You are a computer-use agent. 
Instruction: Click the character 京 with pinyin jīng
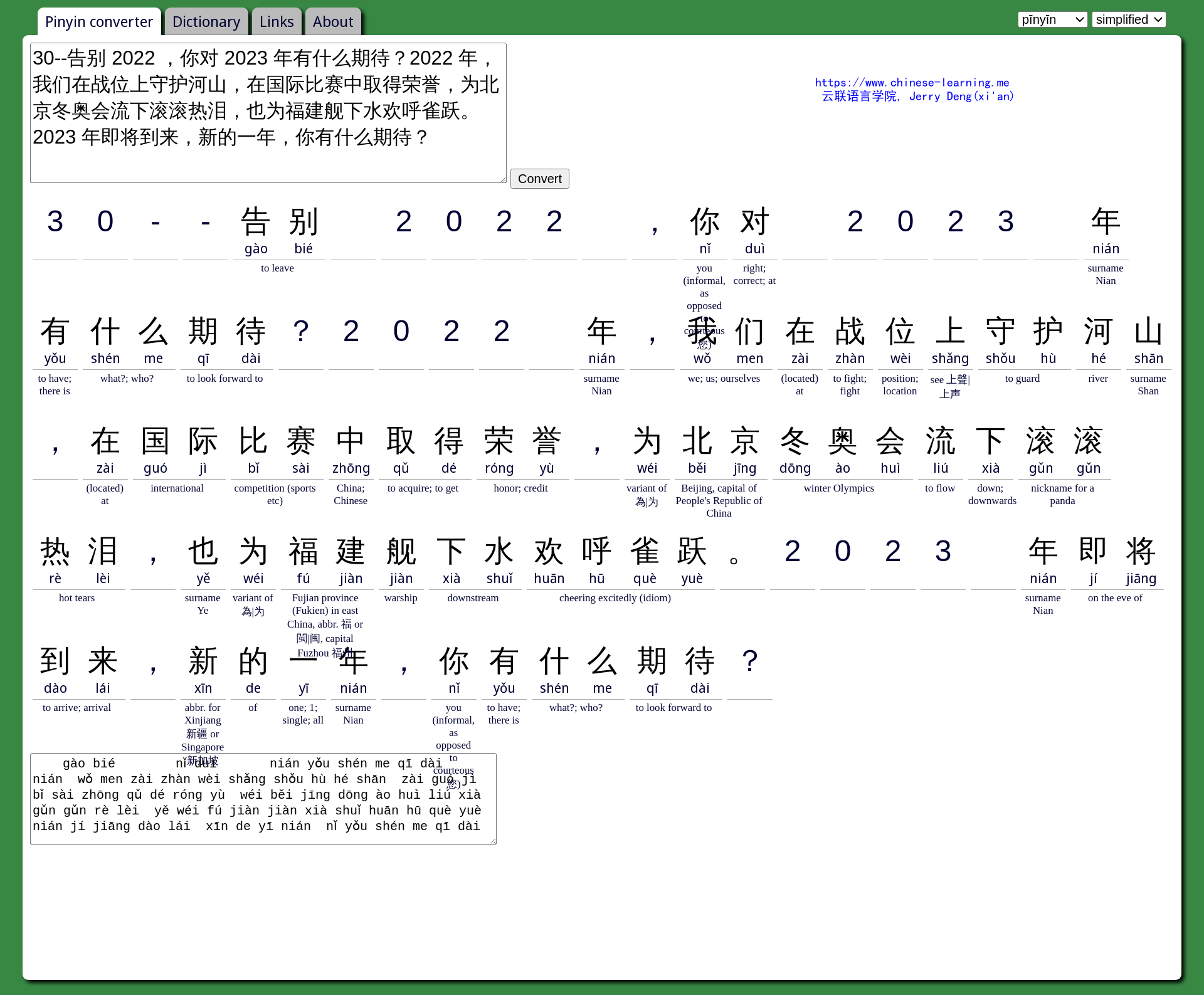pos(745,441)
